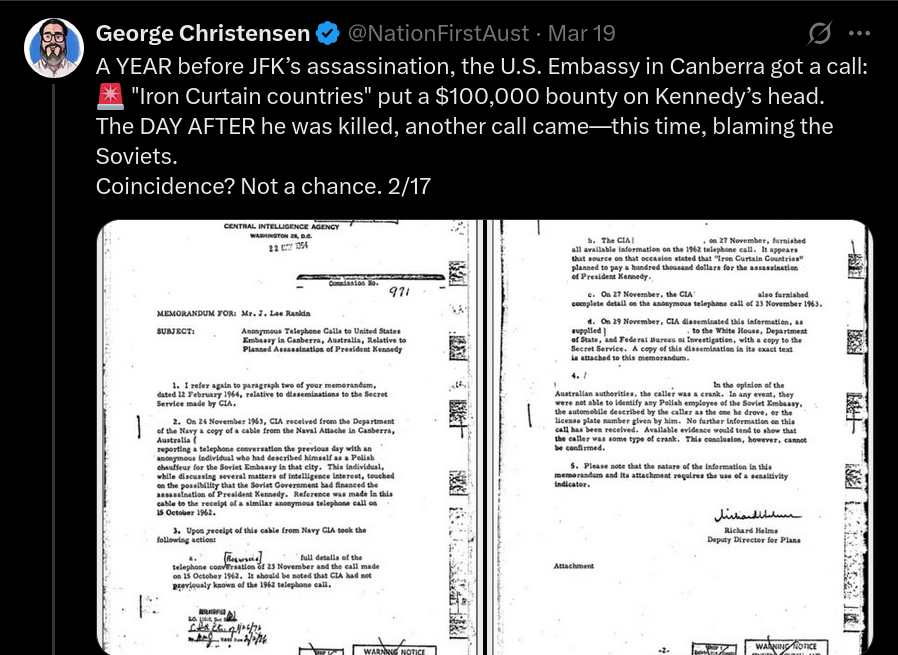Click the Attachment label on the right page
The image size is (898, 655).
pos(573,566)
